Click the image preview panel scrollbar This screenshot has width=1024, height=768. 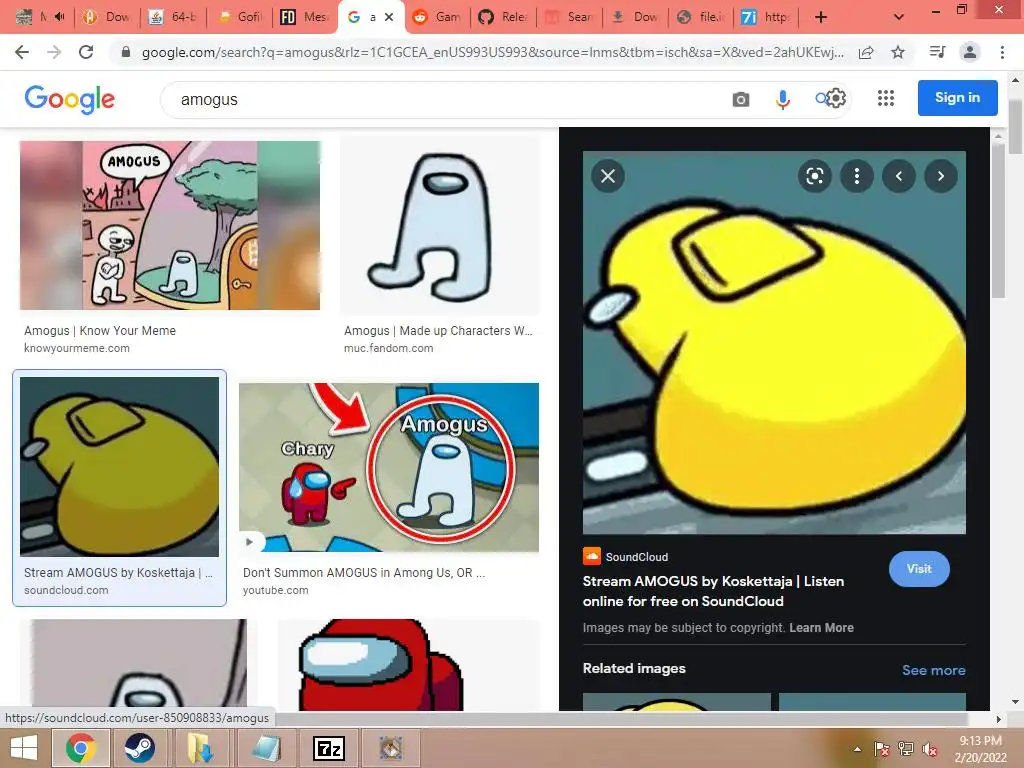[997, 220]
